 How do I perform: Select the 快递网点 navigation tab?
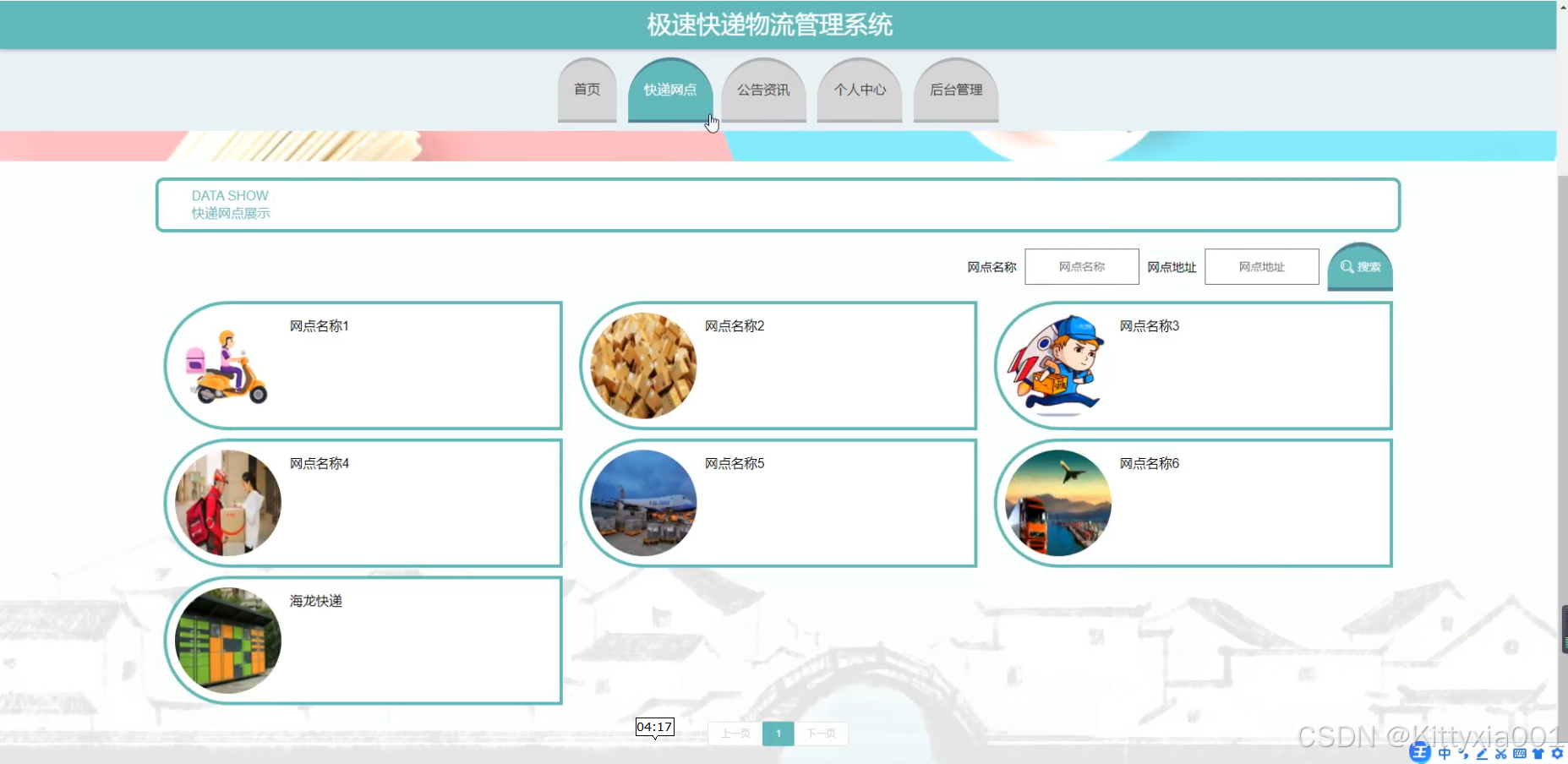tap(670, 90)
